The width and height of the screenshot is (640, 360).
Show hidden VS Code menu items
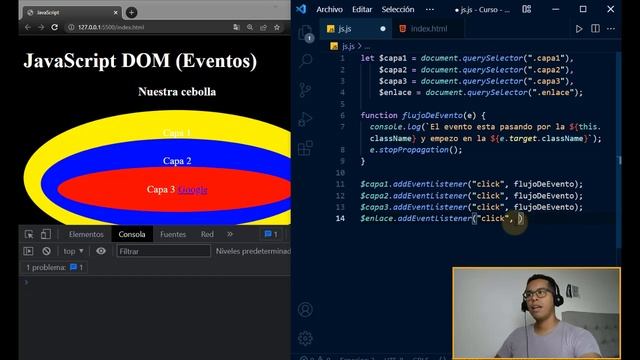click(430, 9)
